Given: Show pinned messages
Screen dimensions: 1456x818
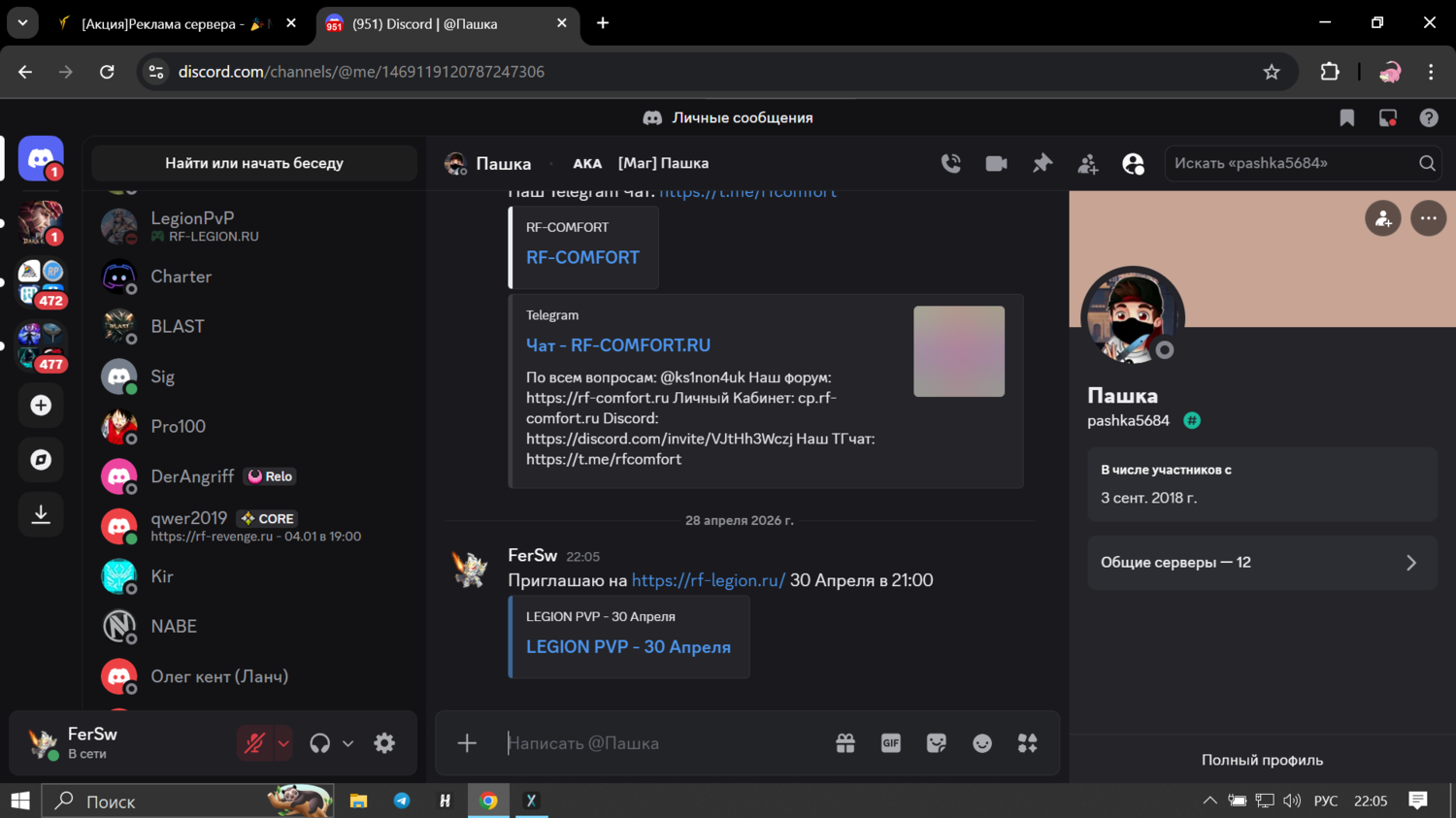Looking at the screenshot, I should coord(1042,163).
